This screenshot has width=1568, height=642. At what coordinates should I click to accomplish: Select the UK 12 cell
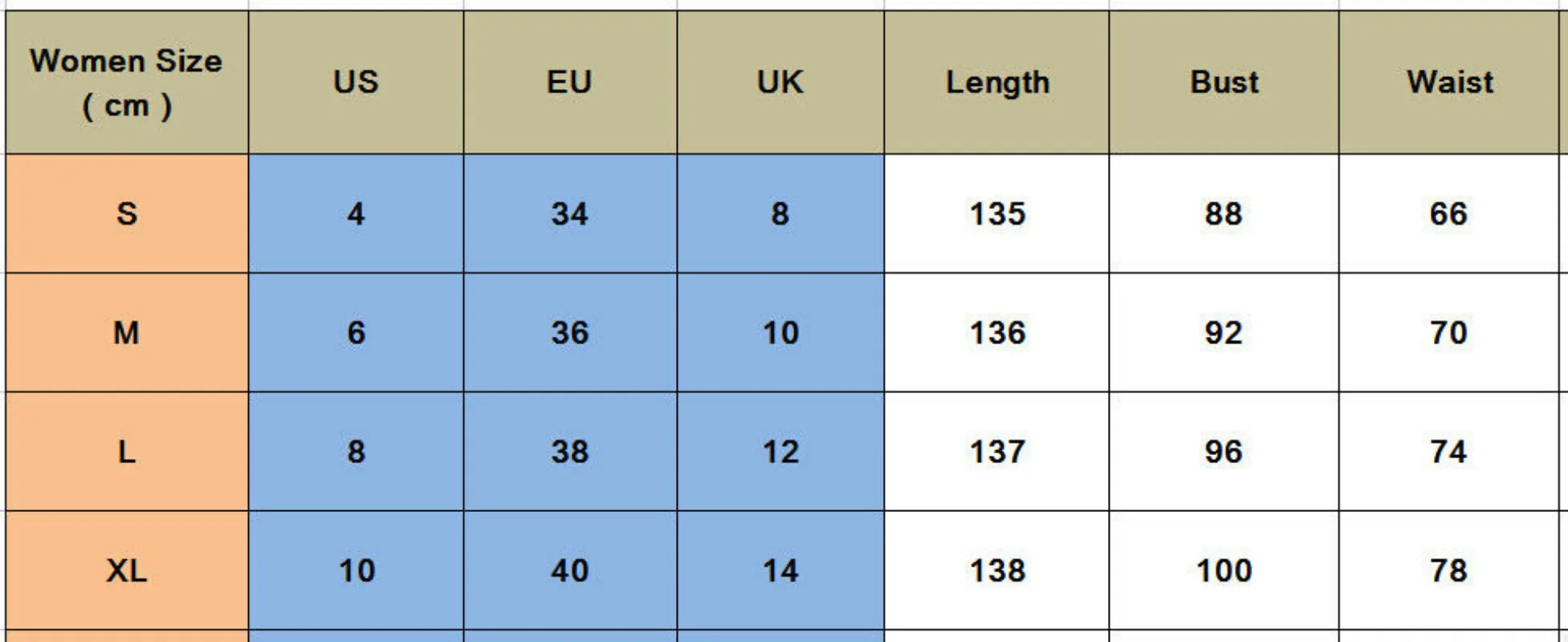[780, 451]
